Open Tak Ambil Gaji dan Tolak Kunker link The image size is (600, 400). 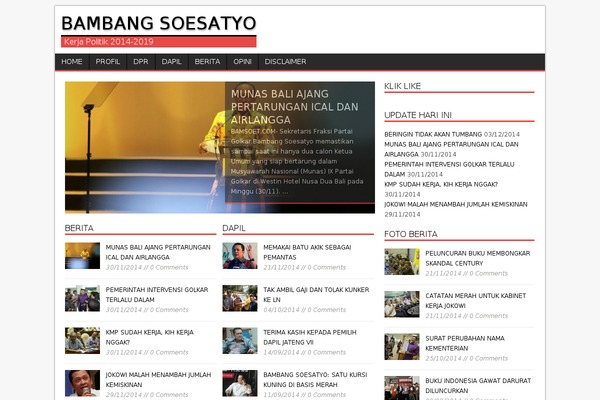pyautogui.click(x=316, y=295)
